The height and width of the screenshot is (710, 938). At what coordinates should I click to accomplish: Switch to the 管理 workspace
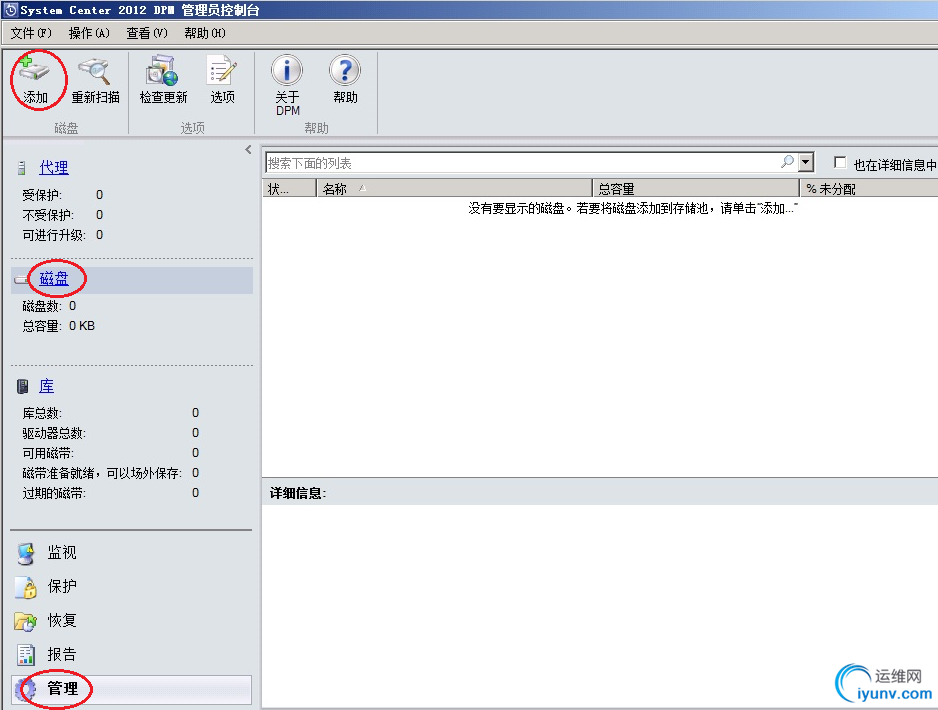132,690
